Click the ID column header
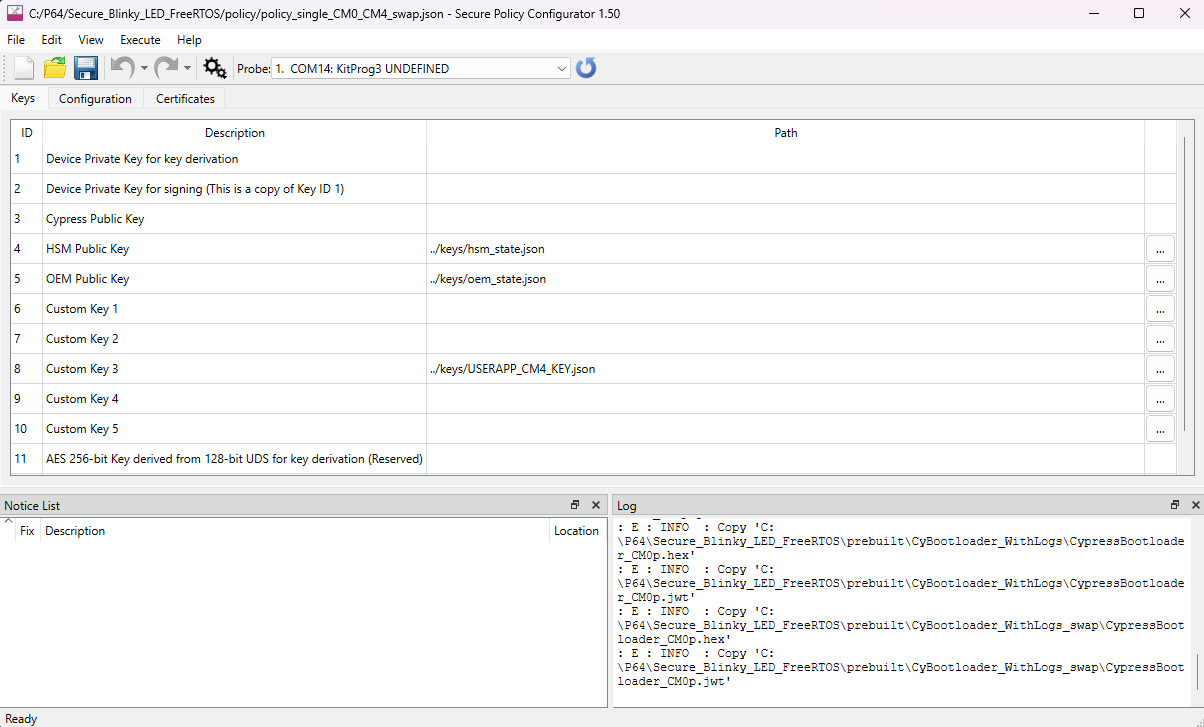Screen dimensions: 1204x727 click(x=27, y=133)
